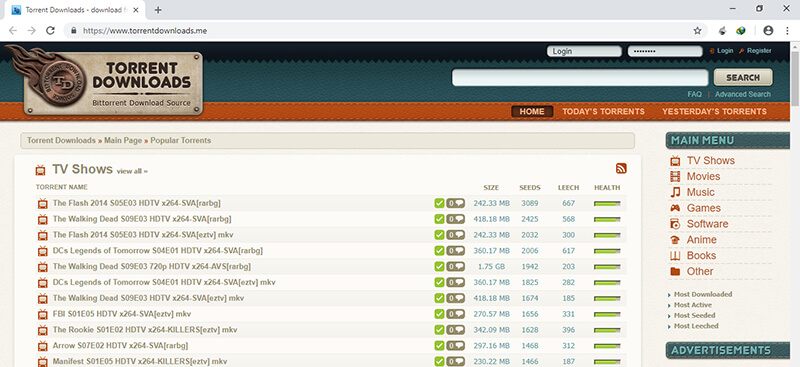Viewport: 800px width, 367px height.
Task: Open Advanced Search link
Action: click(x=743, y=94)
